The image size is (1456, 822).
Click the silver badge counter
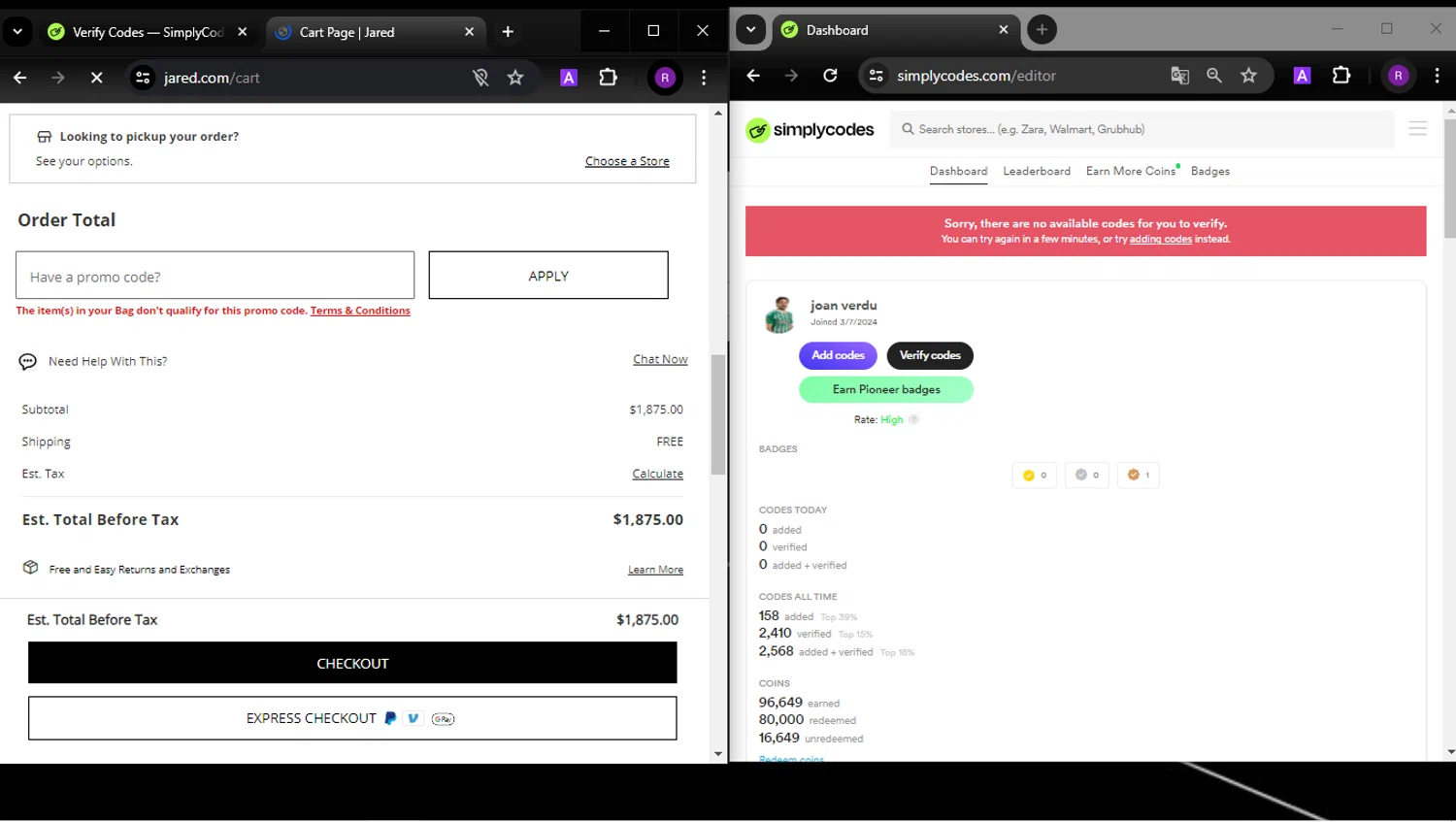click(x=1087, y=476)
